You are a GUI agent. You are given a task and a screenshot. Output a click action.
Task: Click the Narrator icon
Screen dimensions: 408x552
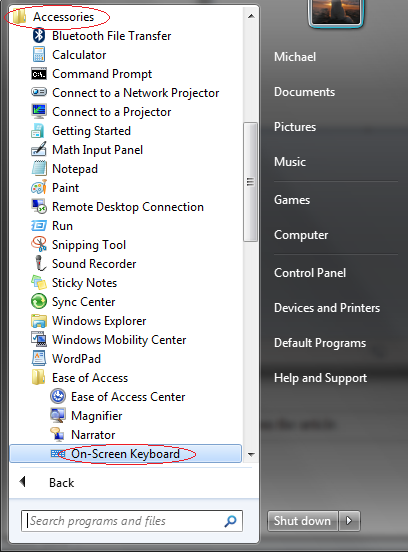(58, 434)
